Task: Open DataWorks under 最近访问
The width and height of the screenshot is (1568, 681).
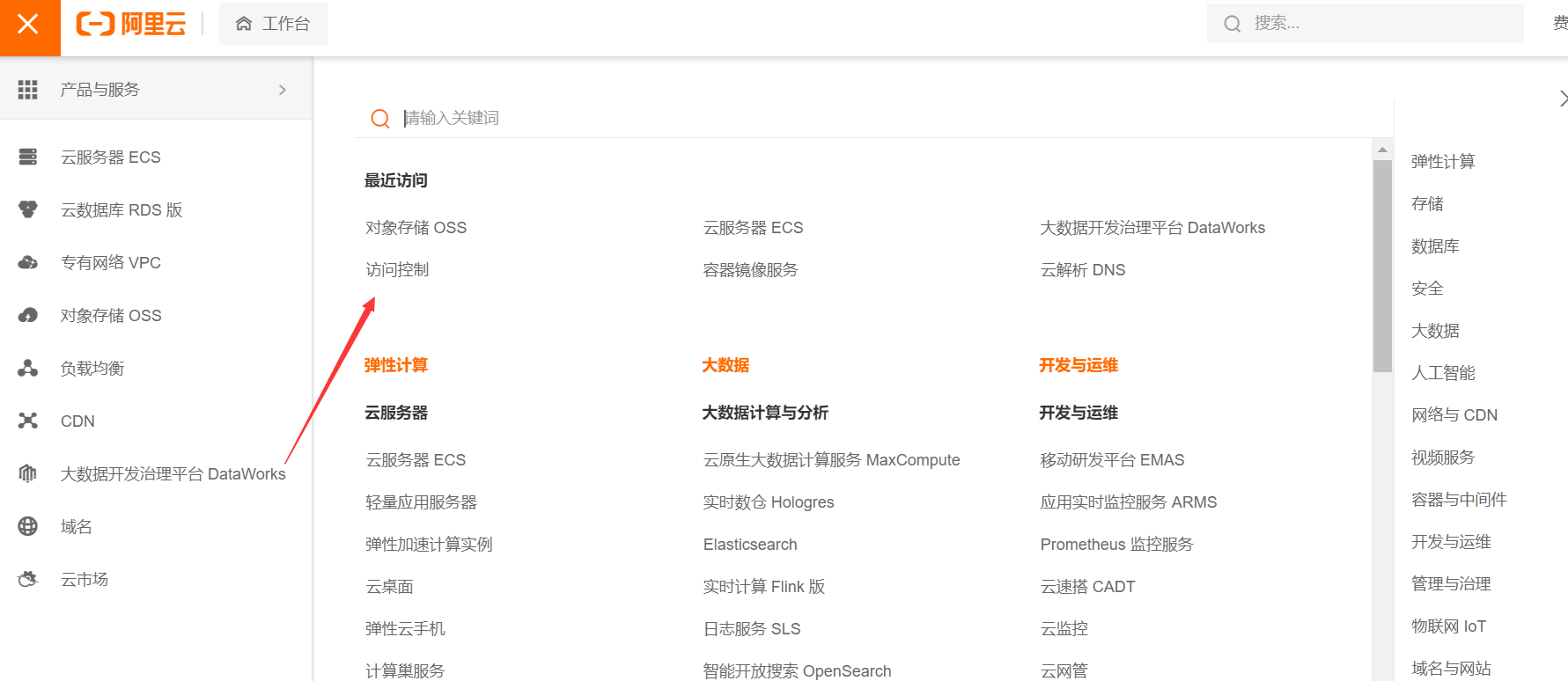Action: tap(1152, 228)
